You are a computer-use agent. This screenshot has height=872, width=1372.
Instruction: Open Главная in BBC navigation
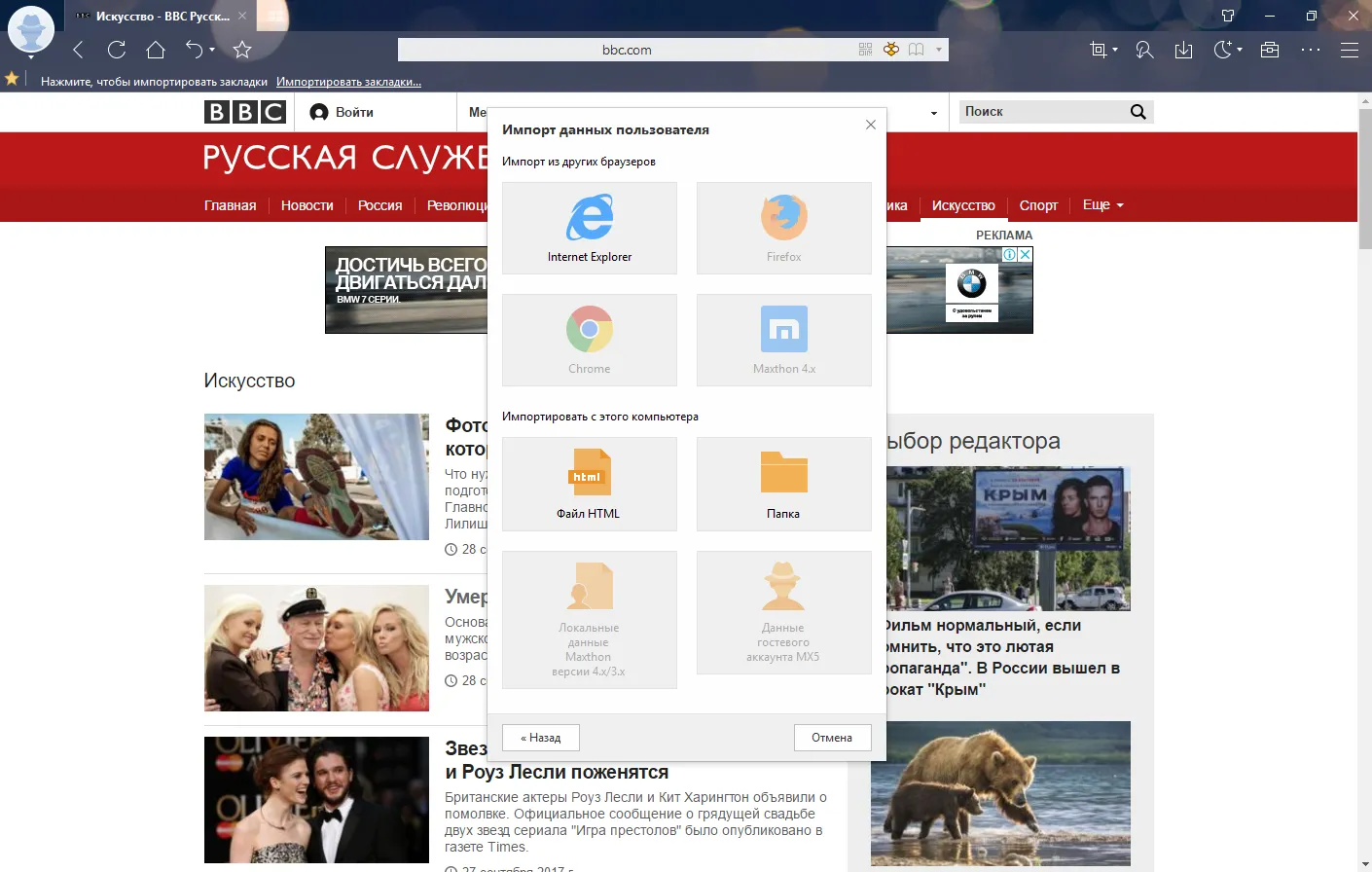click(231, 205)
